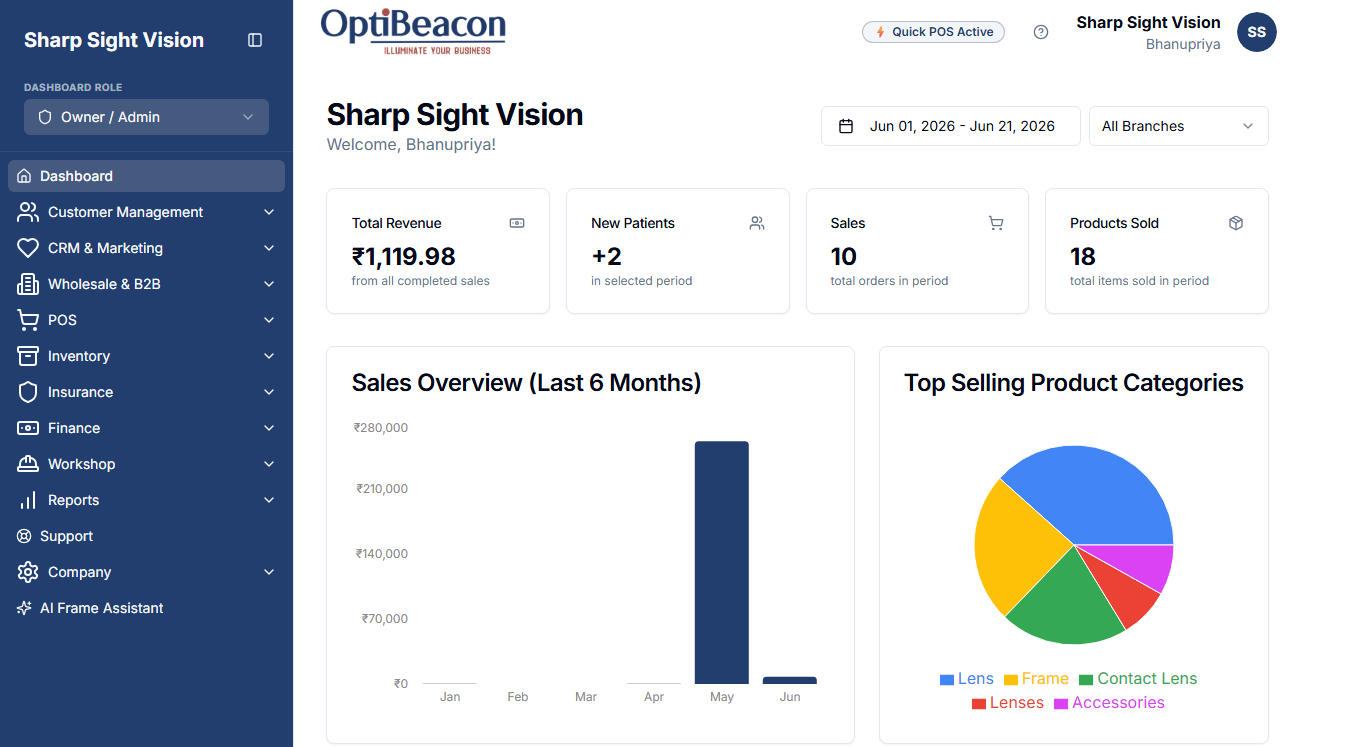Collapse the sidebar using the panel icon
This screenshot has height=747, width=1347.
(x=255, y=40)
